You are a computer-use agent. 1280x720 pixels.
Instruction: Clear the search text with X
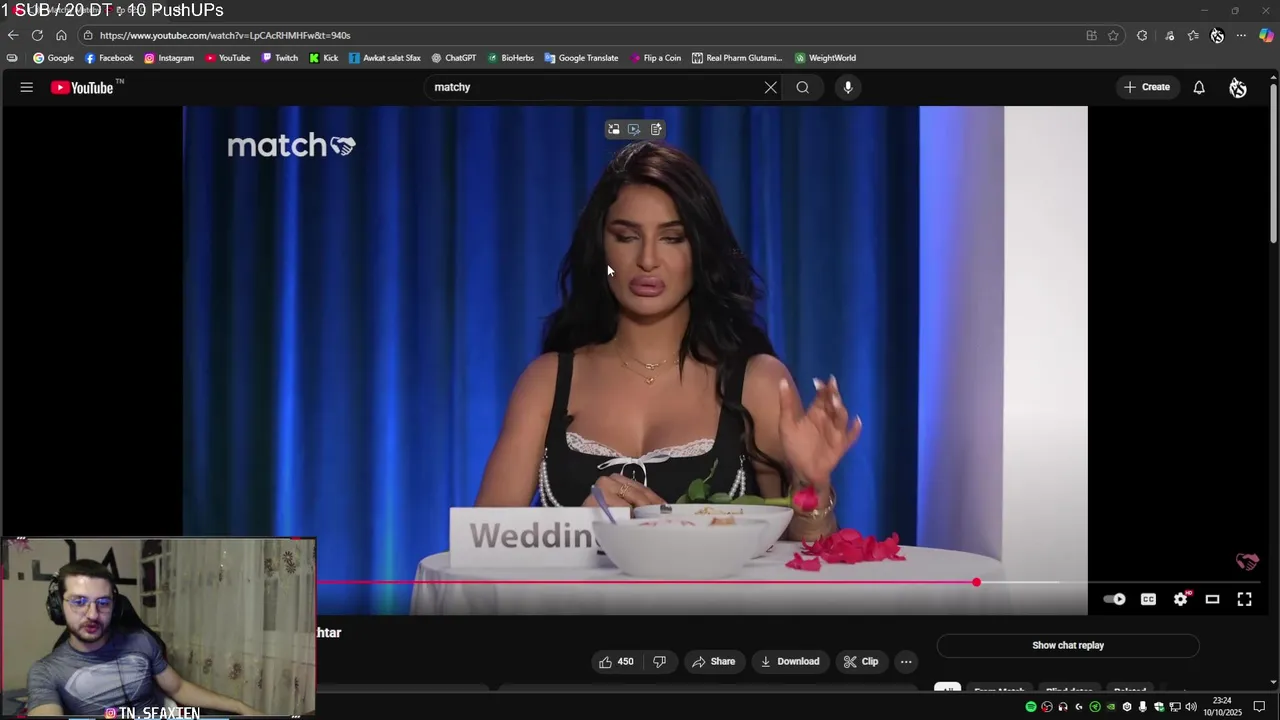pyautogui.click(x=771, y=87)
